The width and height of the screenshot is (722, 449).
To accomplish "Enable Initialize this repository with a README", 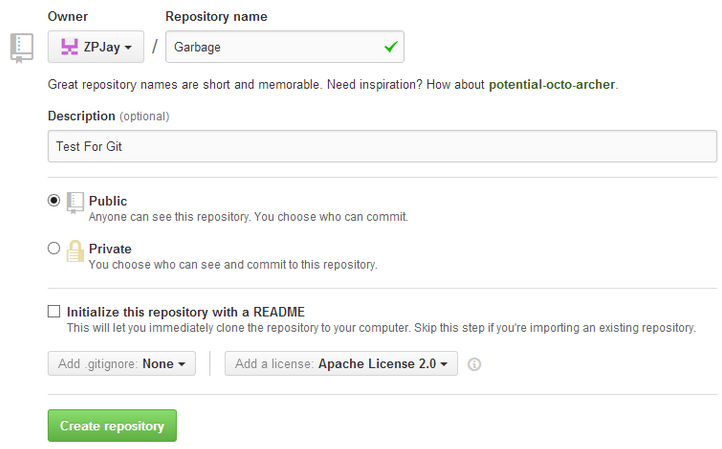I will pyautogui.click(x=54, y=311).
